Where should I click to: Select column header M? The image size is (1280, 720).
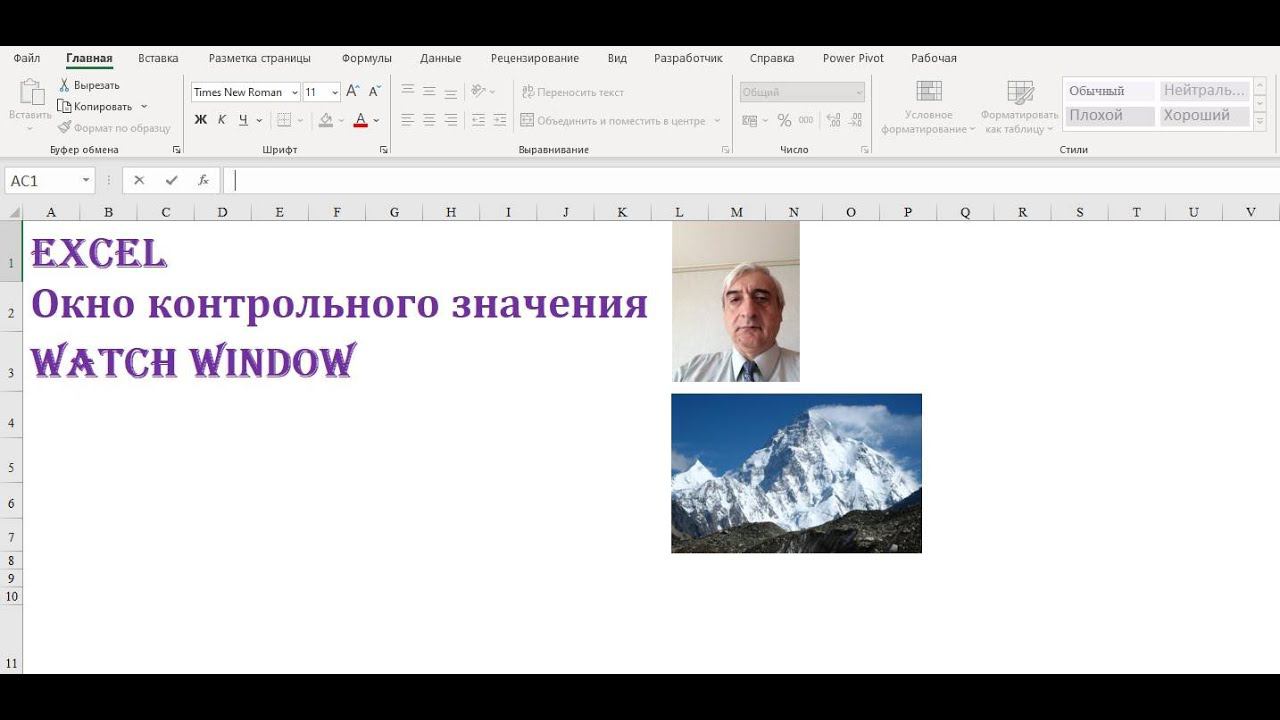pyautogui.click(x=737, y=212)
